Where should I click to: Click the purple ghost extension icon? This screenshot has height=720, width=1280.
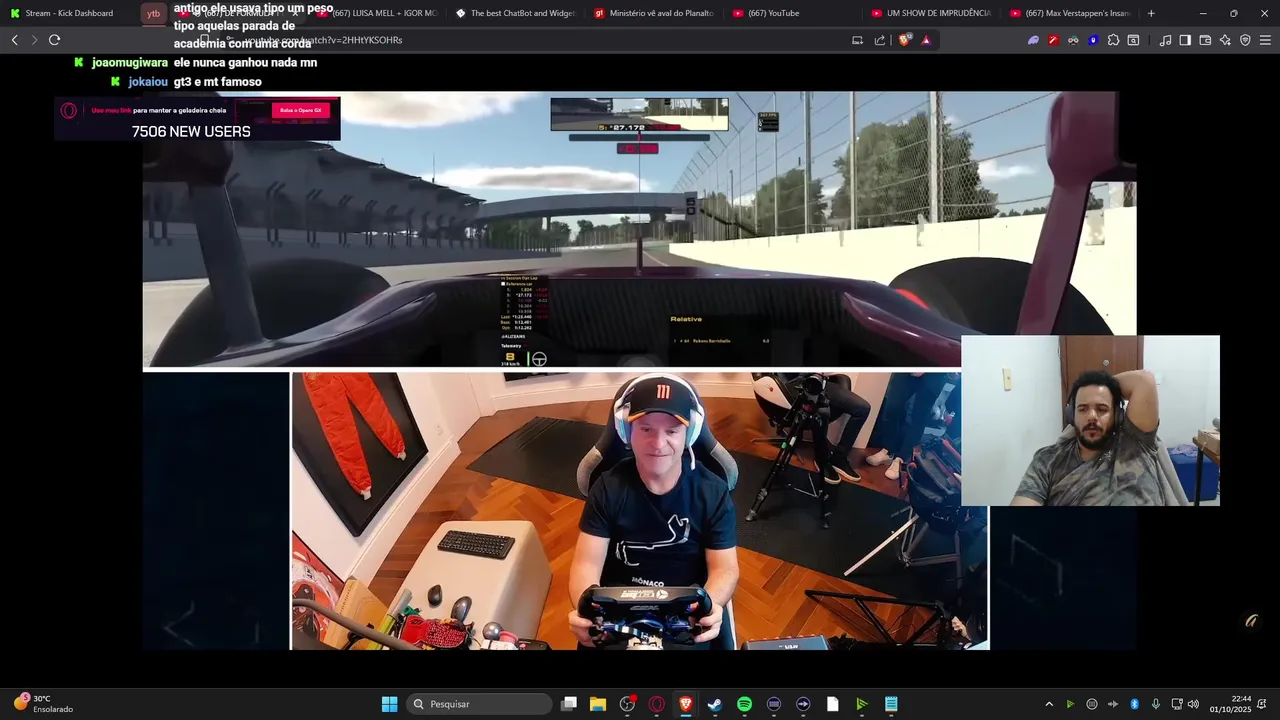[x=1033, y=40]
